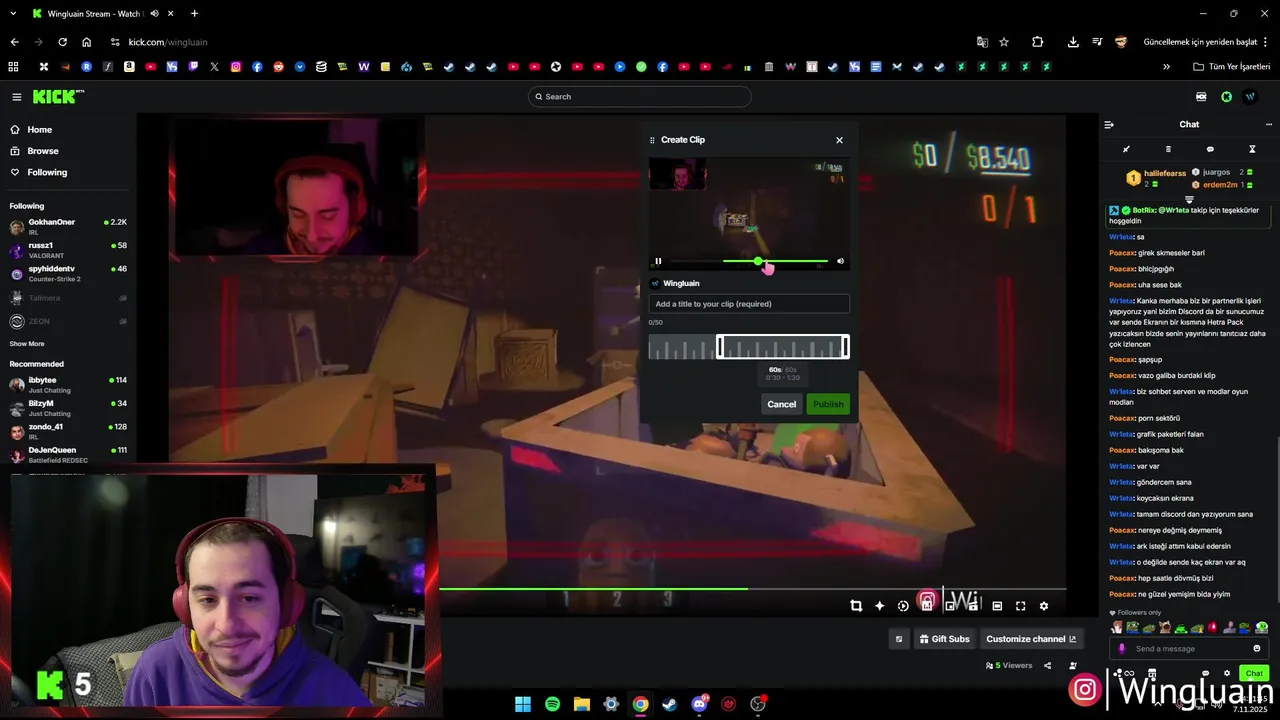Click the user icon right of share

[x=1073, y=666]
